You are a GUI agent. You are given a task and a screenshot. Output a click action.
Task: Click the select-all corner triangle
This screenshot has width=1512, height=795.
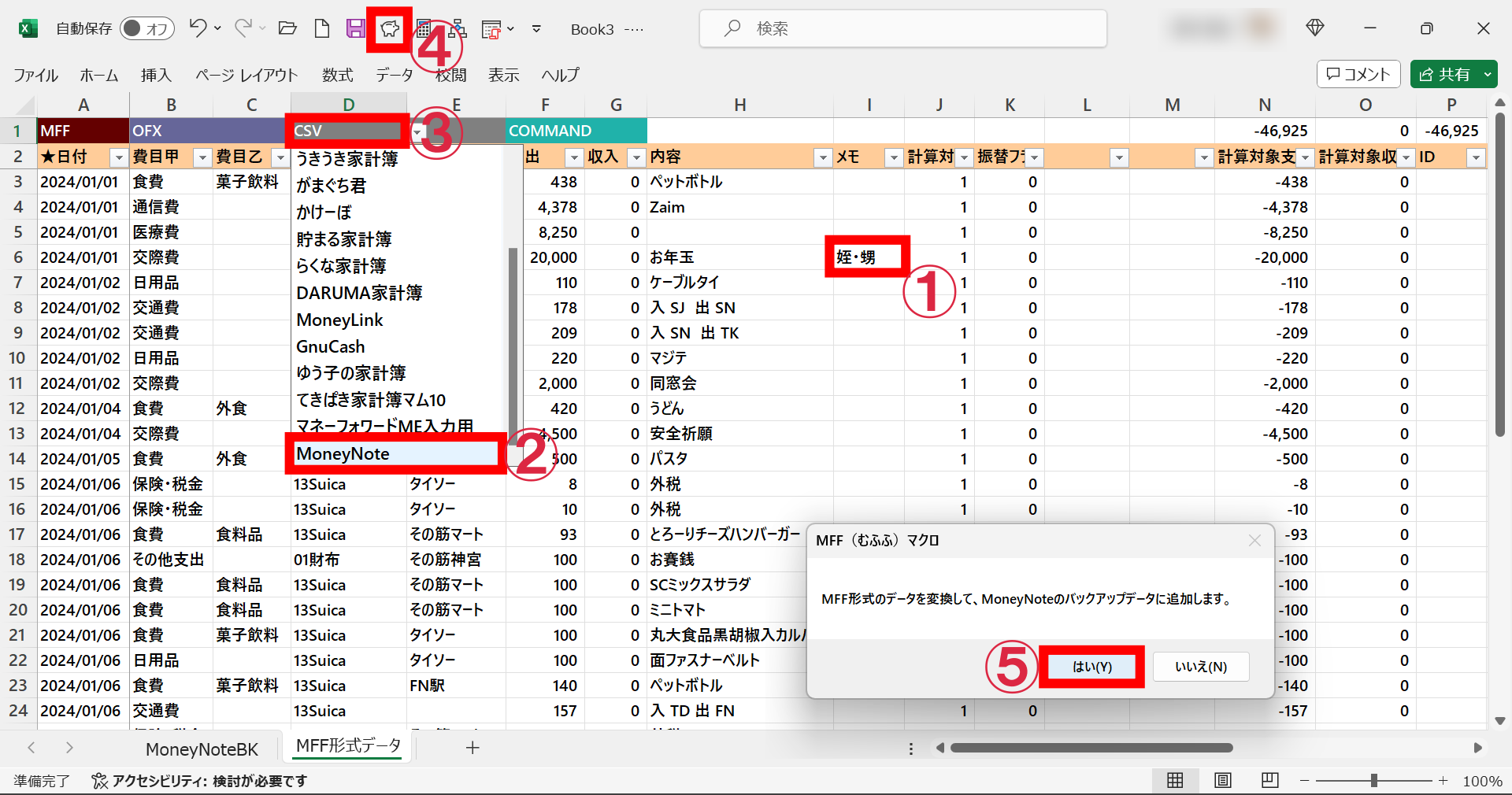click(x=25, y=105)
